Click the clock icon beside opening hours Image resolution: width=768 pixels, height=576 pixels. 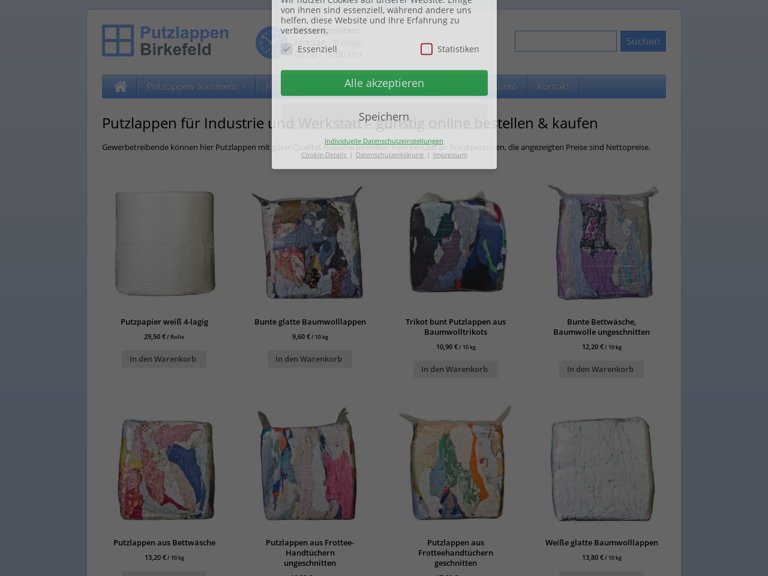pos(264,43)
